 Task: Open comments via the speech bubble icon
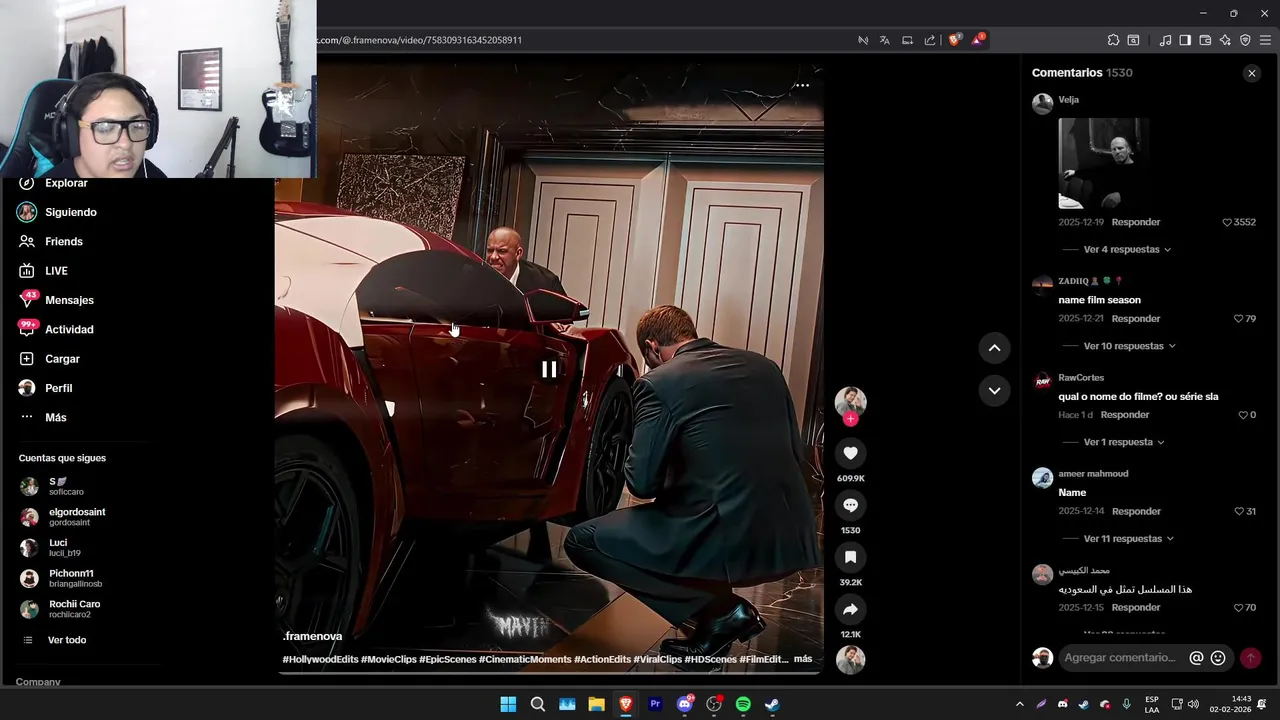tap(850, 505)
